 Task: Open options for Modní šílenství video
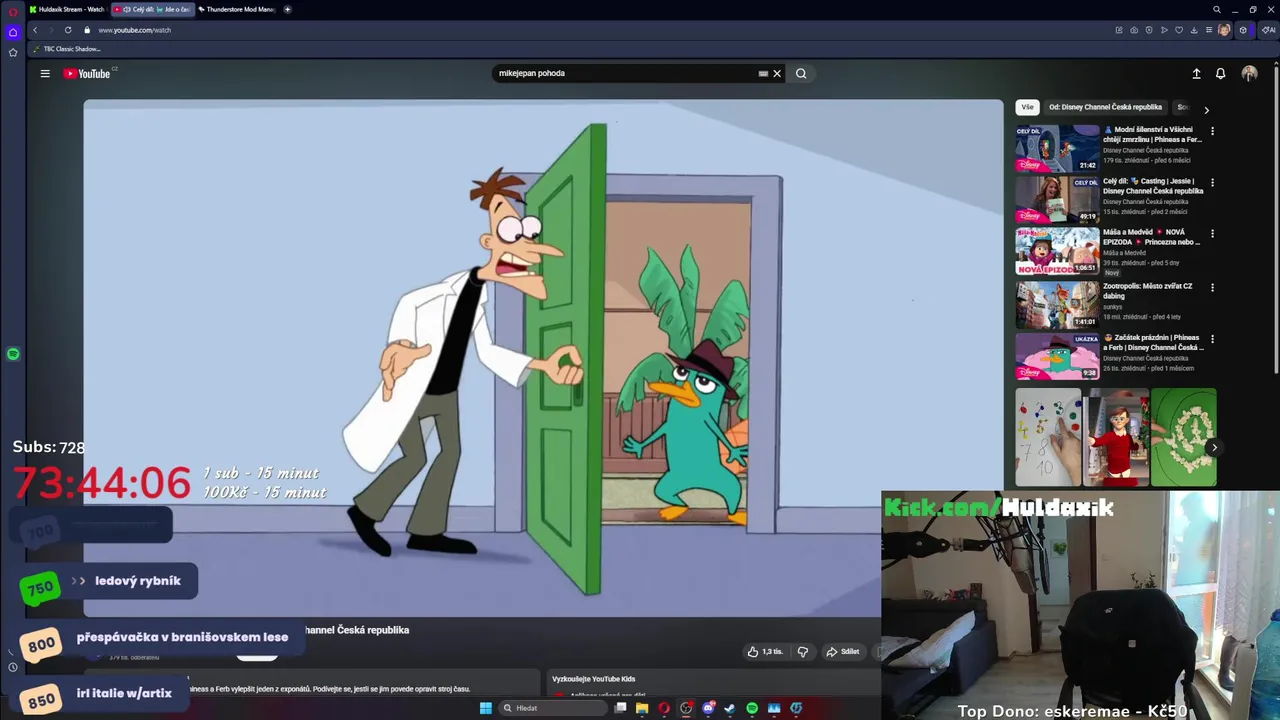click(1212, 131)
